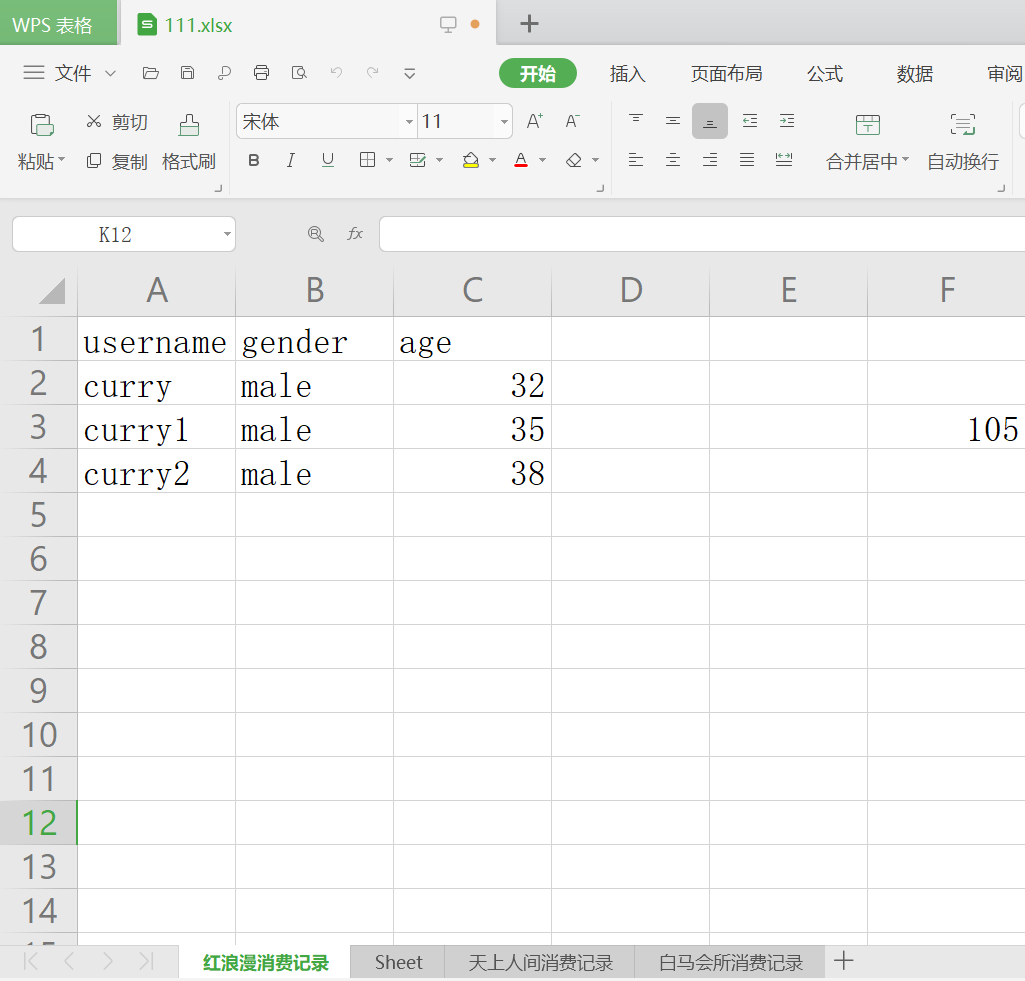
Task: Switch to the 公式 tab
Action: [825, 73]
